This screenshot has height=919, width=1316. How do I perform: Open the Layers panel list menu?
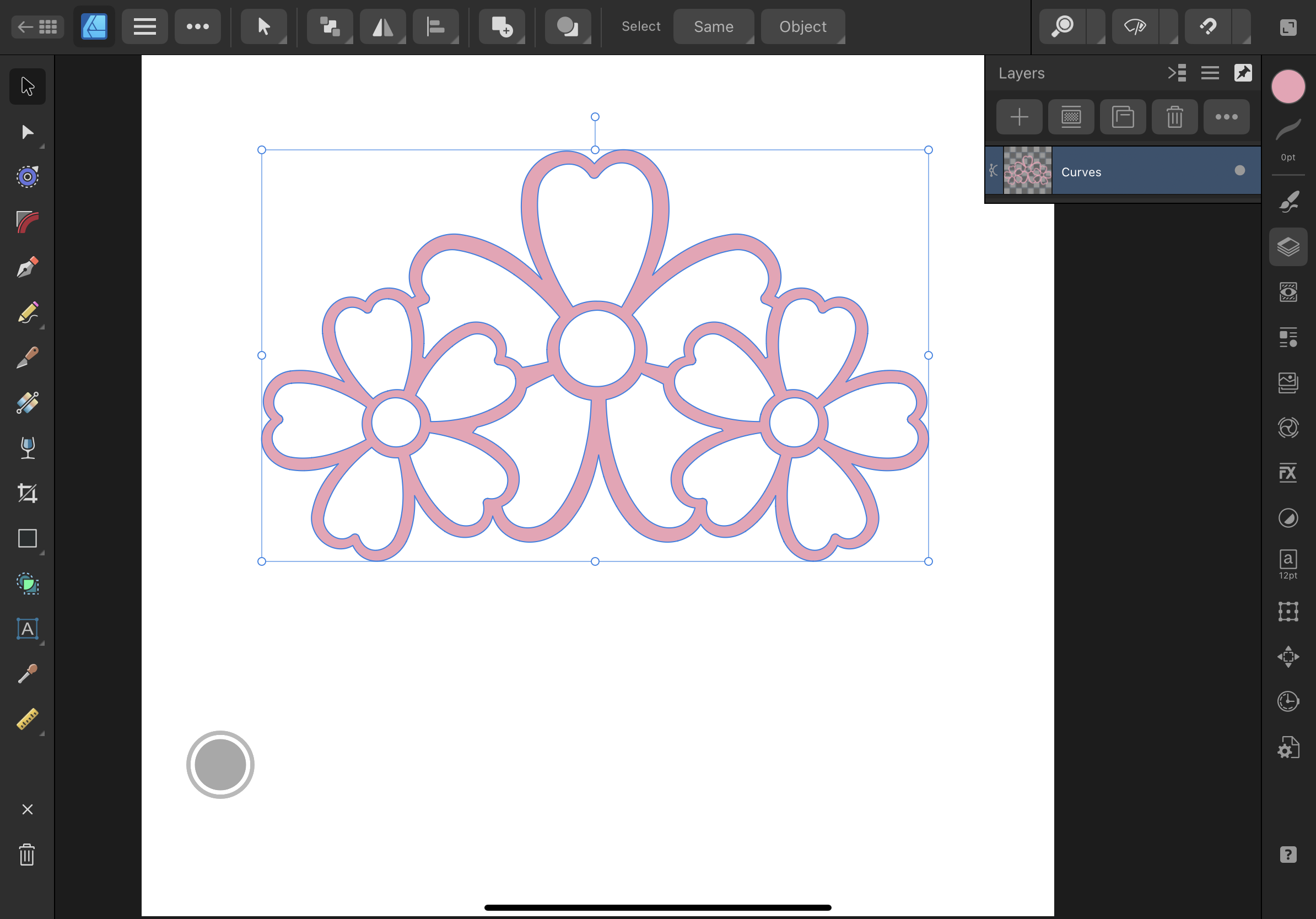[1210, 73]
